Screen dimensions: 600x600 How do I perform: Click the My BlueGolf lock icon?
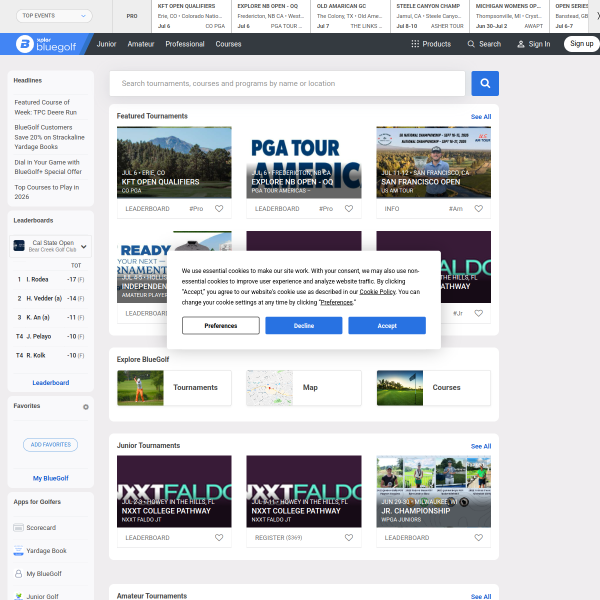18,574
